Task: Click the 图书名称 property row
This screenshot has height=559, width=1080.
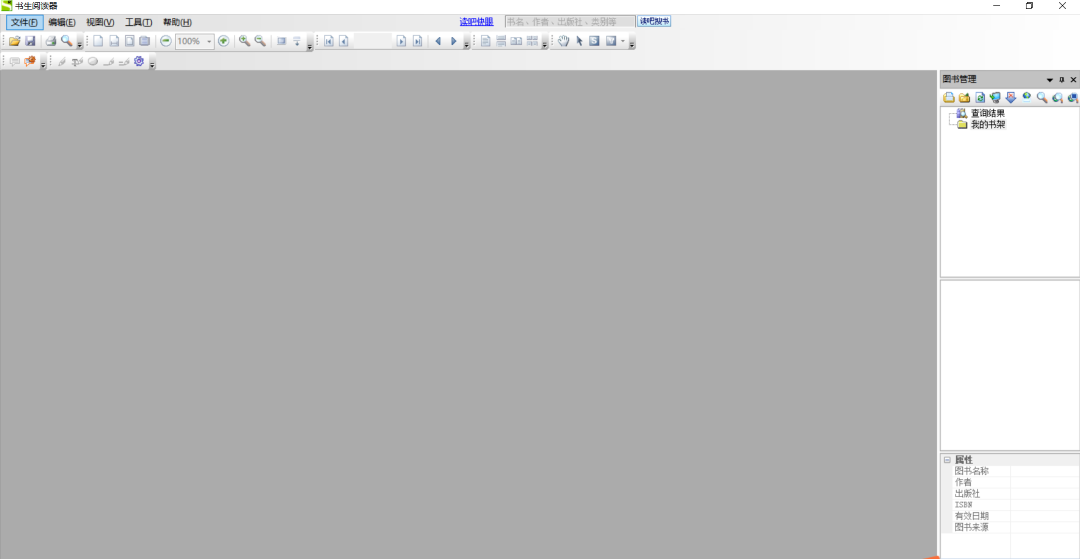Action: point(1010,471)
